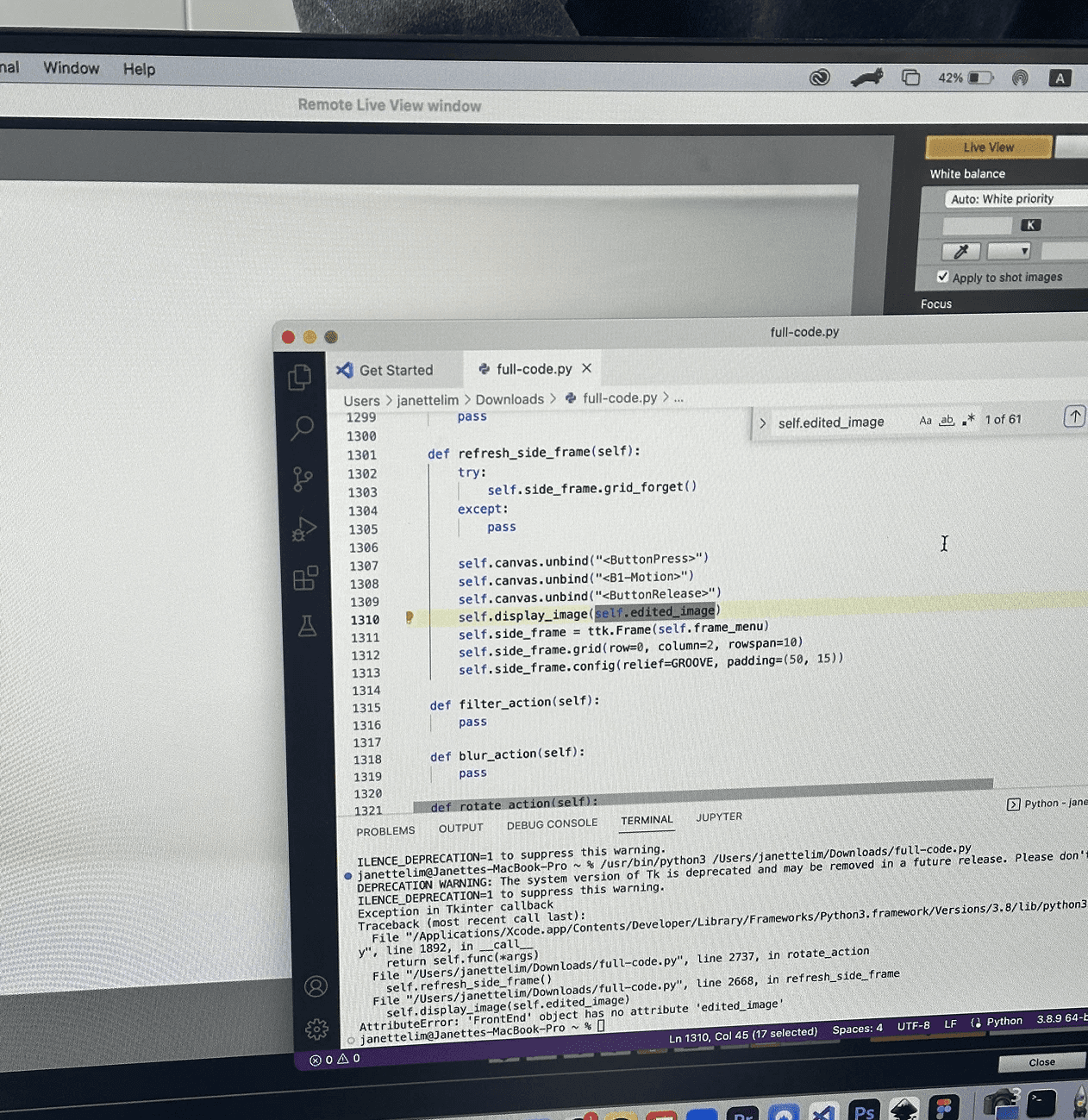Open the Help menu in the menu bar
Viewport: 1088px width, 1120px height.
click(139, 69)
